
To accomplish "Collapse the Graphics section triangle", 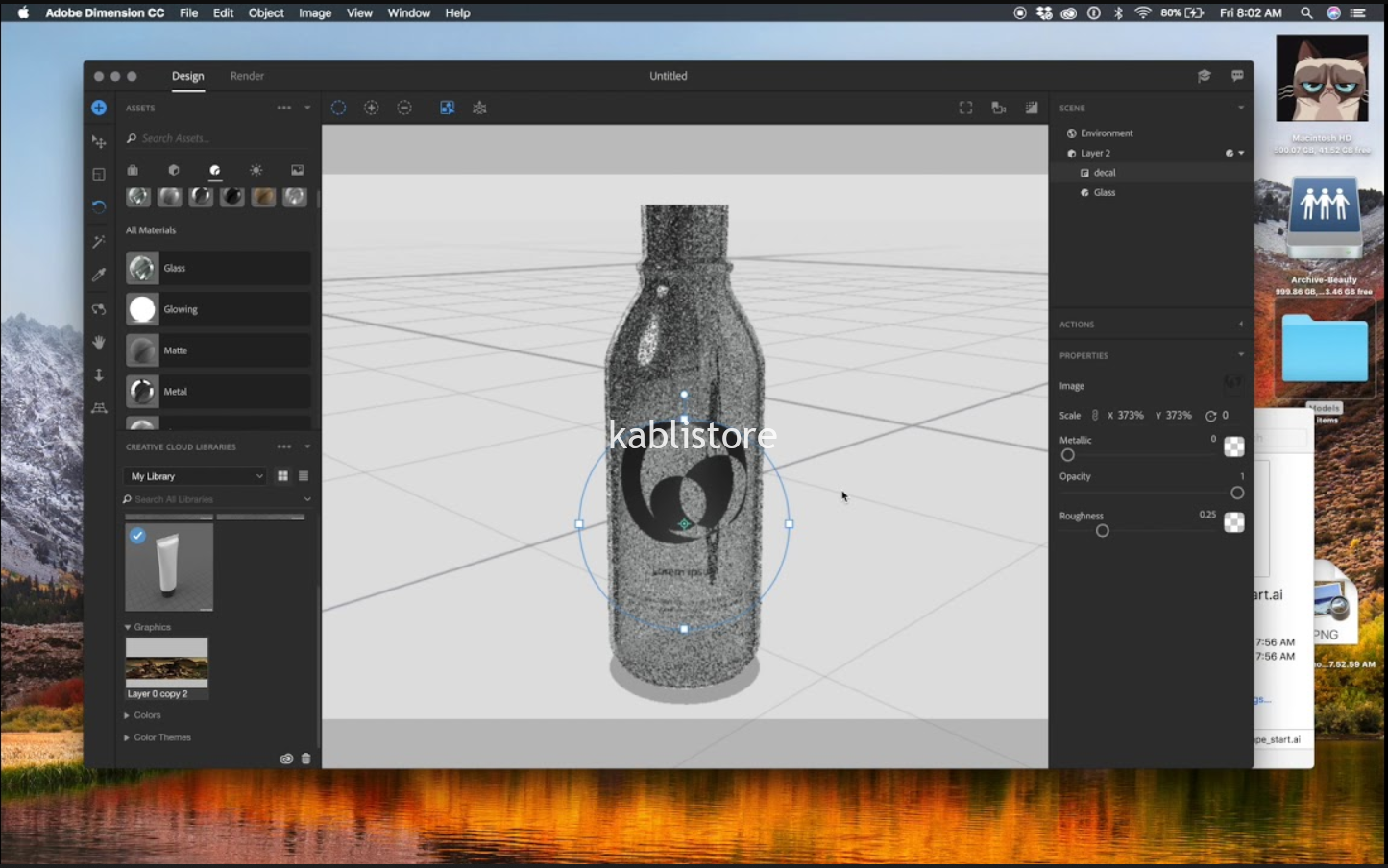I will click(x=128, y=627).
